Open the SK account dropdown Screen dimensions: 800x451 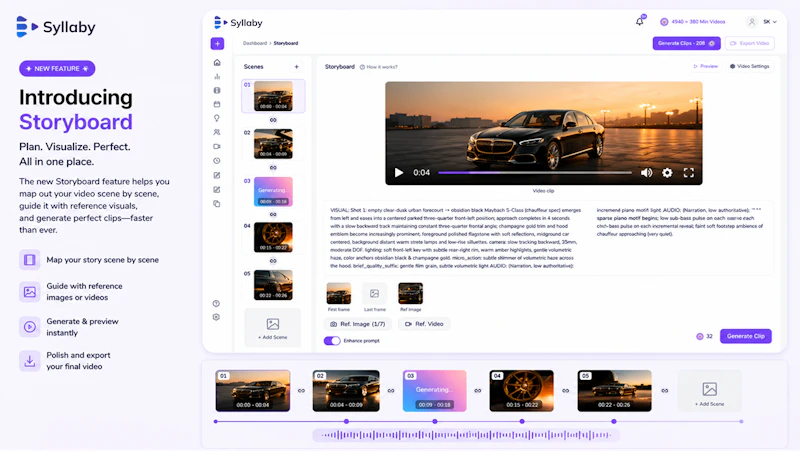(770, 22)
